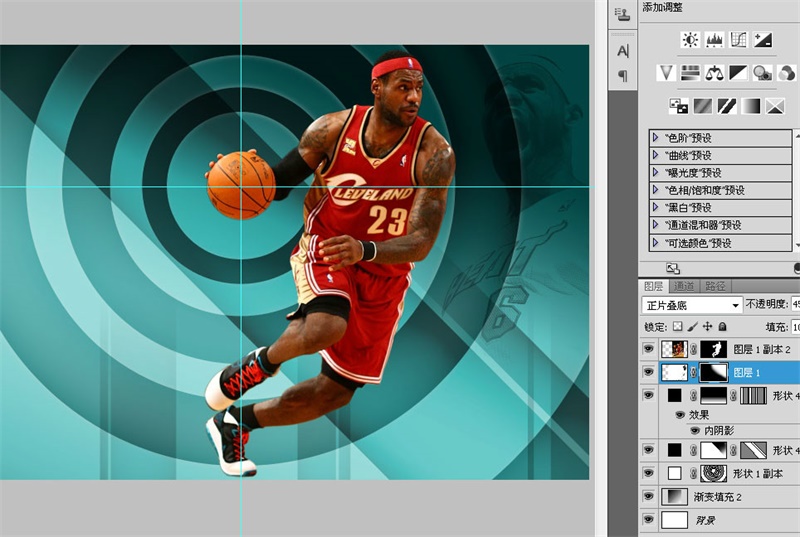
Task: Expand the "色阶" presets list
Action: point(655,138)
